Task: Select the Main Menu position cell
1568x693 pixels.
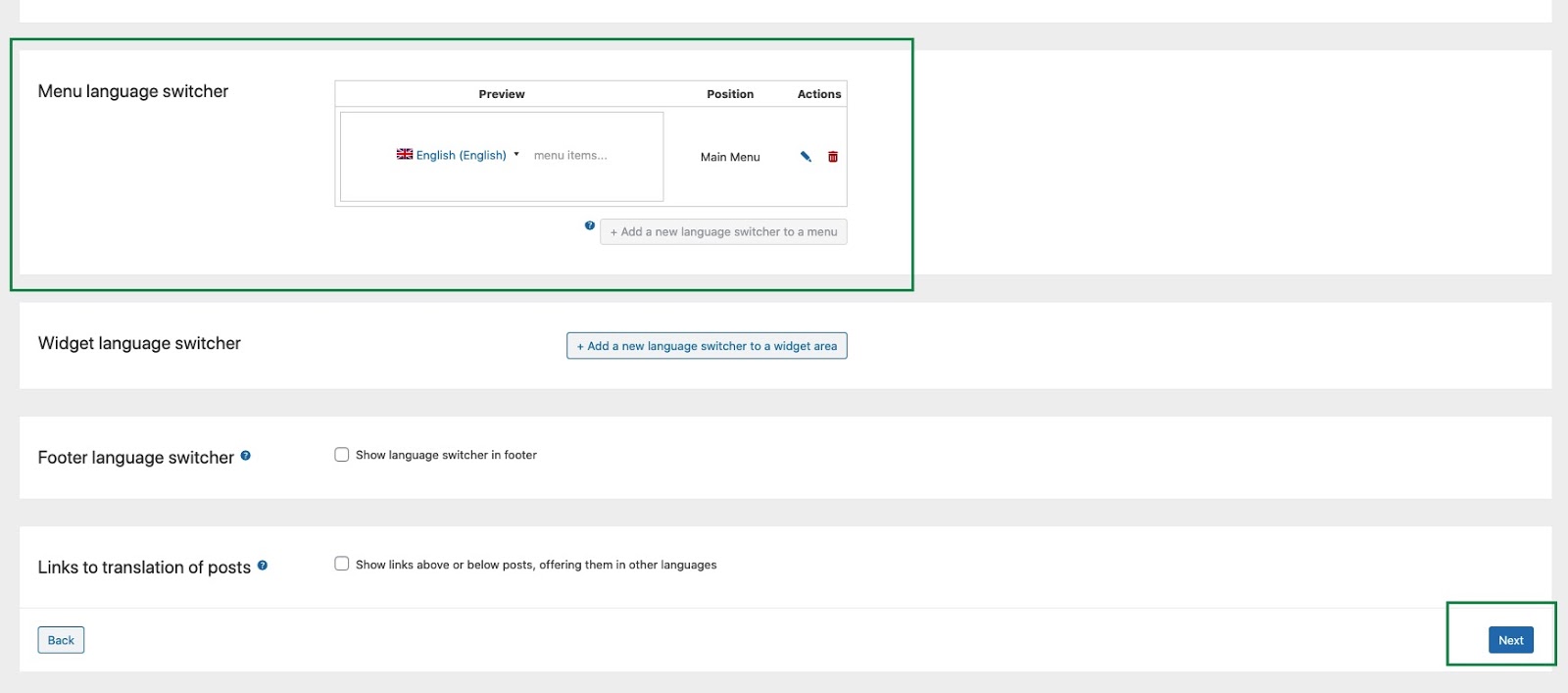Action: [730, 157]
